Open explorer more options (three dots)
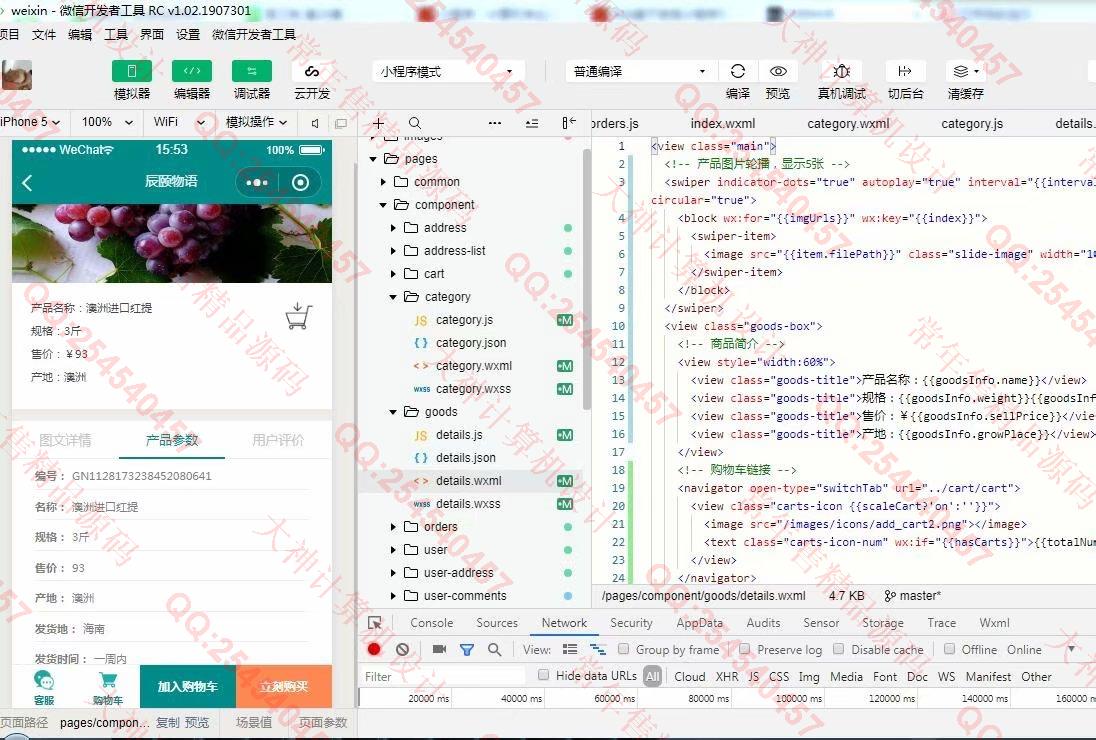Image resolution: width=1096 pixels, height=740 pixels. [x=495, y=123]
